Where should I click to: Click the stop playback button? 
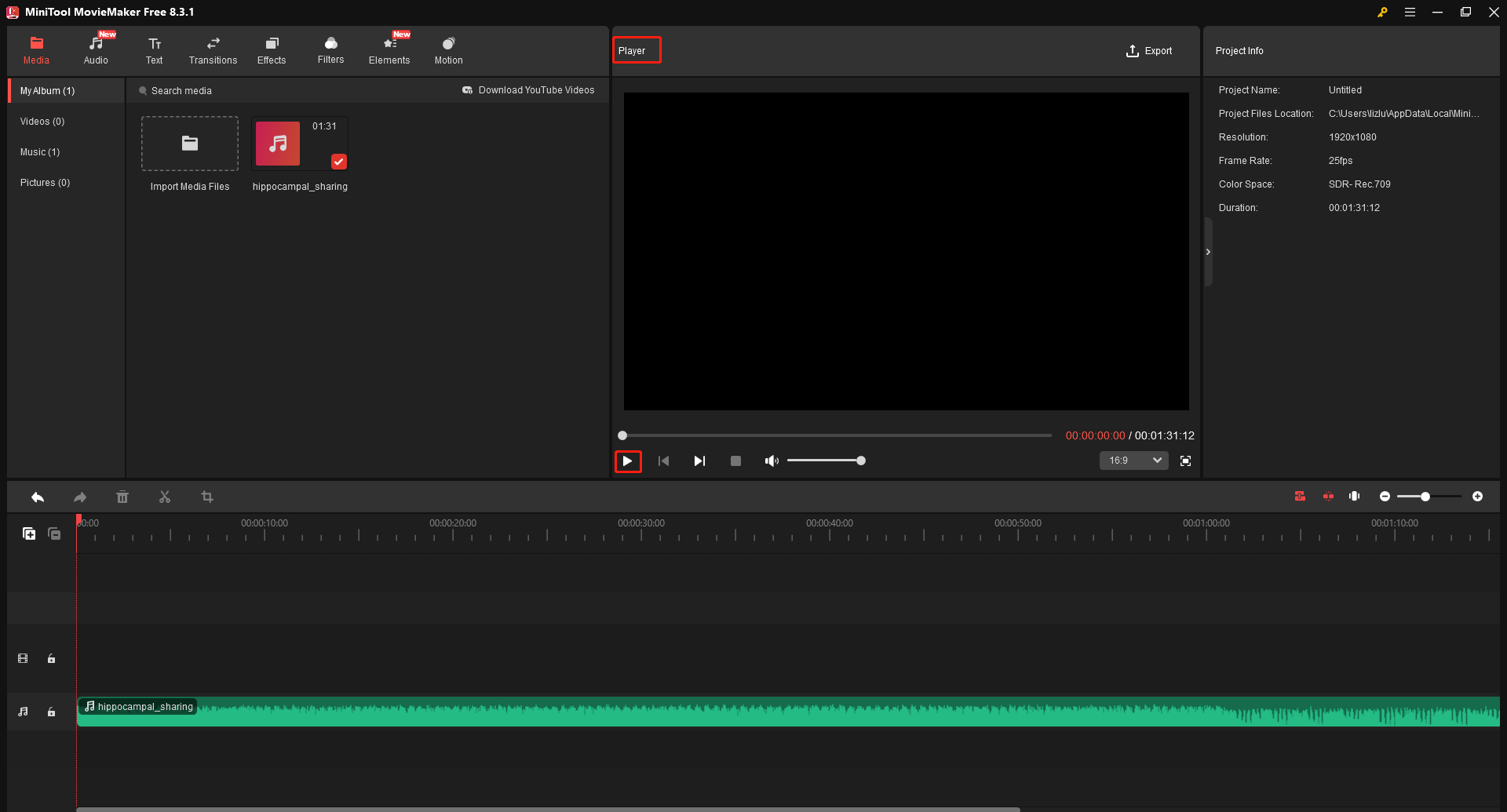pos(735,461)
